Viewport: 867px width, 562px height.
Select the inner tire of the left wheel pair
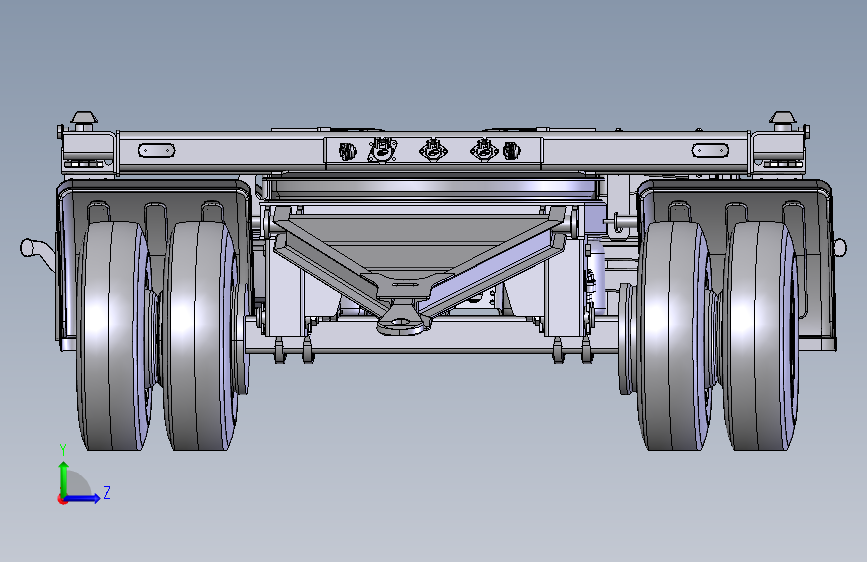pos(202,336)
